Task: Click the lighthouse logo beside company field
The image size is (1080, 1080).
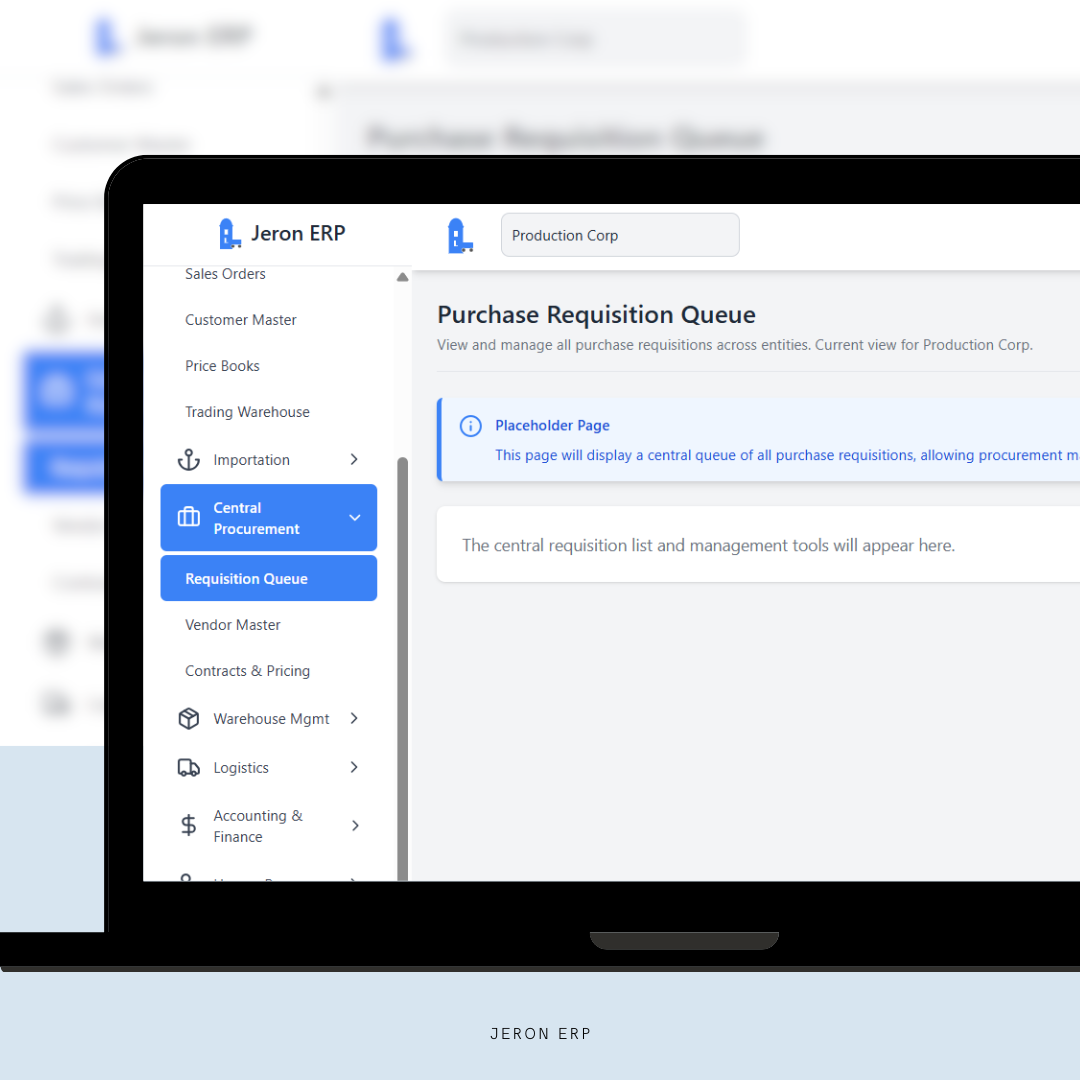Action: (x=460, y=236)
